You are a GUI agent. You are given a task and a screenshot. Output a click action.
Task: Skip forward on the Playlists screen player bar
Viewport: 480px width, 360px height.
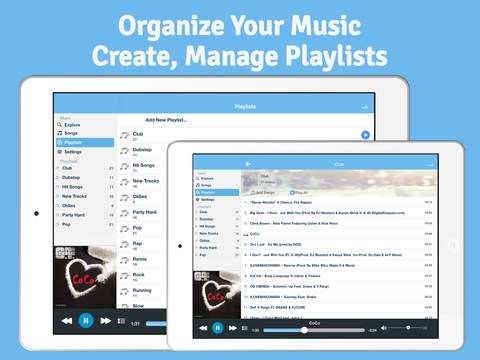coord(105,321)
